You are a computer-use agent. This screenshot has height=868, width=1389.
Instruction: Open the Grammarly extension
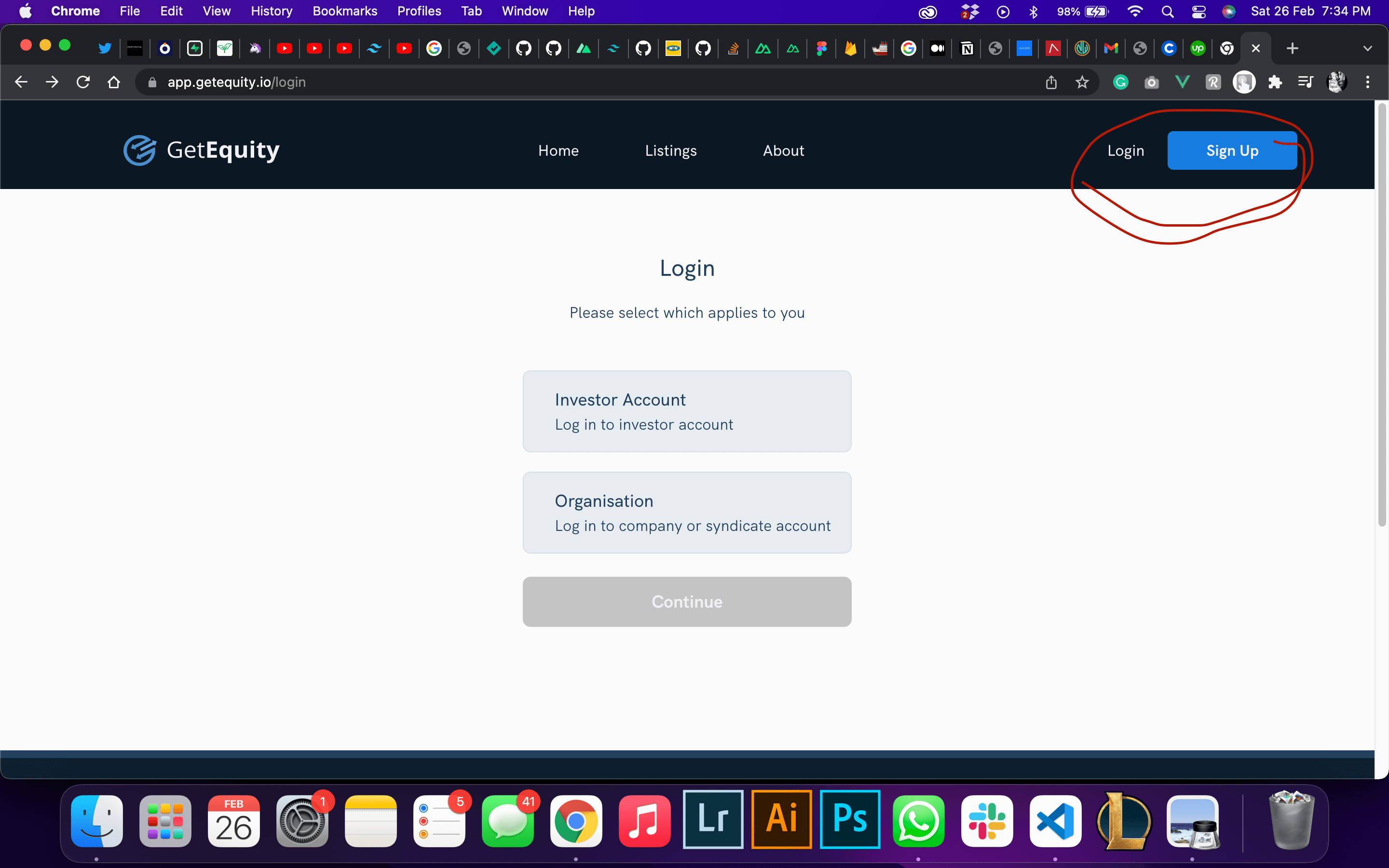(x=1120, y=82)
